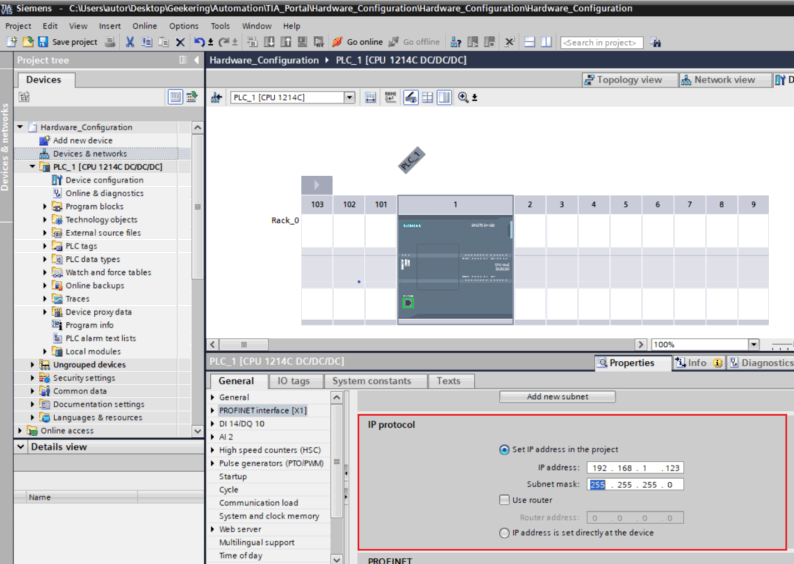Click the Paste icon in toolbar
The image size is (794, 564).
click(163, 42)
